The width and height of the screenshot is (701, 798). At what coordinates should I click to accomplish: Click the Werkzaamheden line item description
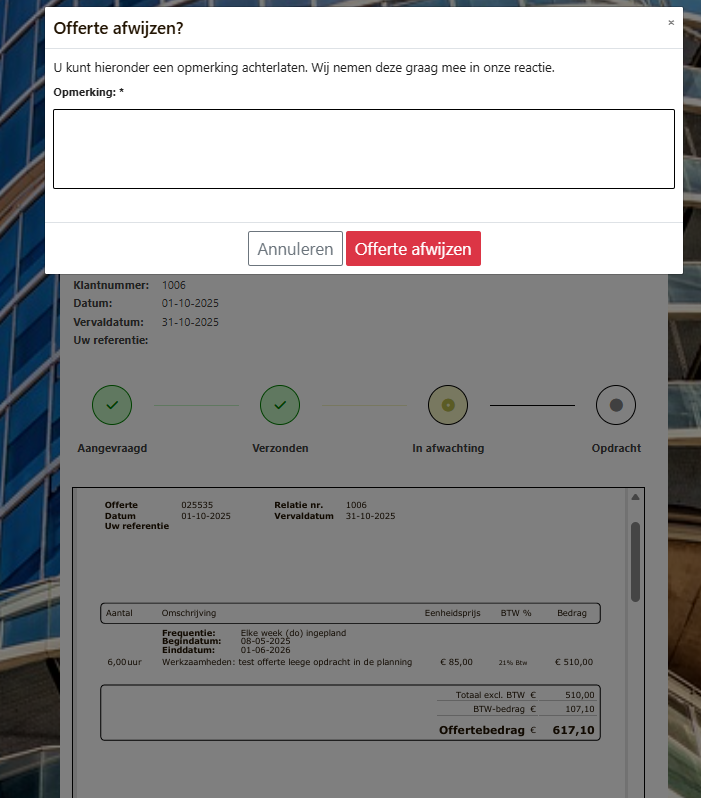click(x=287, y=662)
